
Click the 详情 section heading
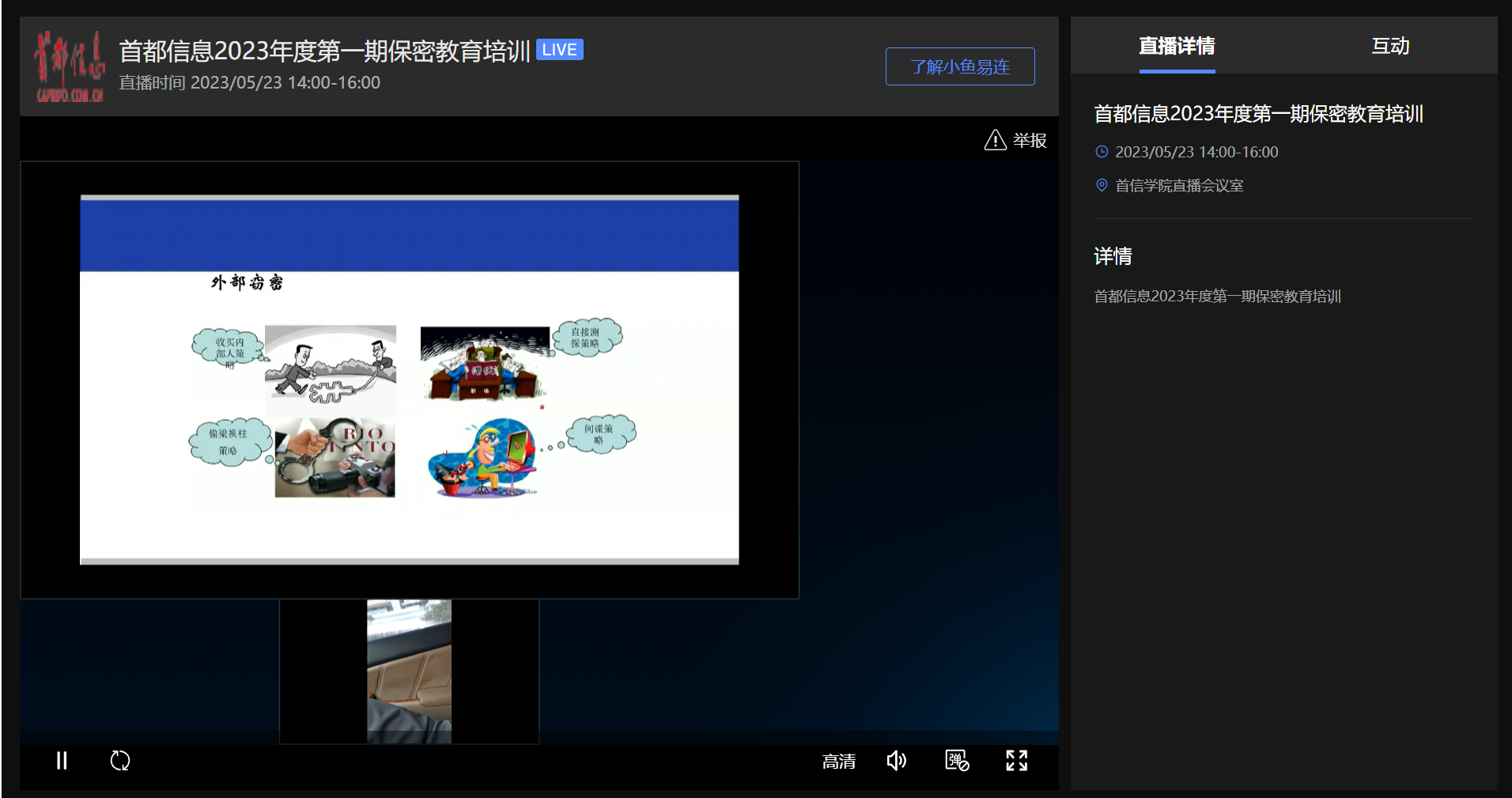pos(1113,256)
